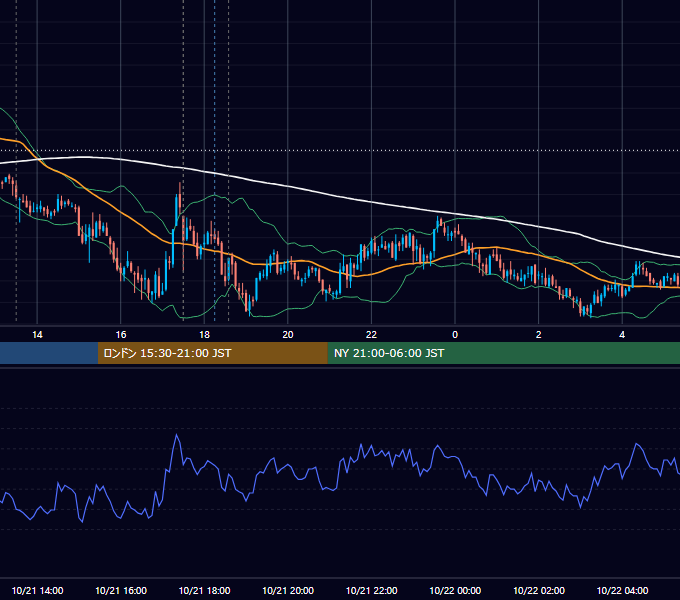The height and width of the screenshot is (600, 680).
Task: Click the 10/22 00:00 time label
Action: (455, 590)
